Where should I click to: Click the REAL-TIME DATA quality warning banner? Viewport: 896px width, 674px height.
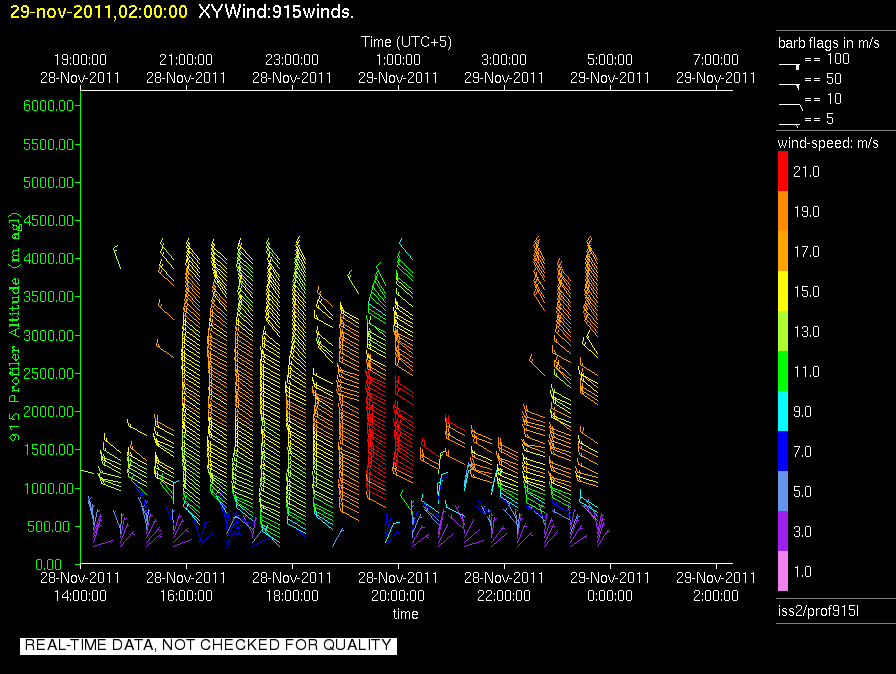[x=208, y=645]
